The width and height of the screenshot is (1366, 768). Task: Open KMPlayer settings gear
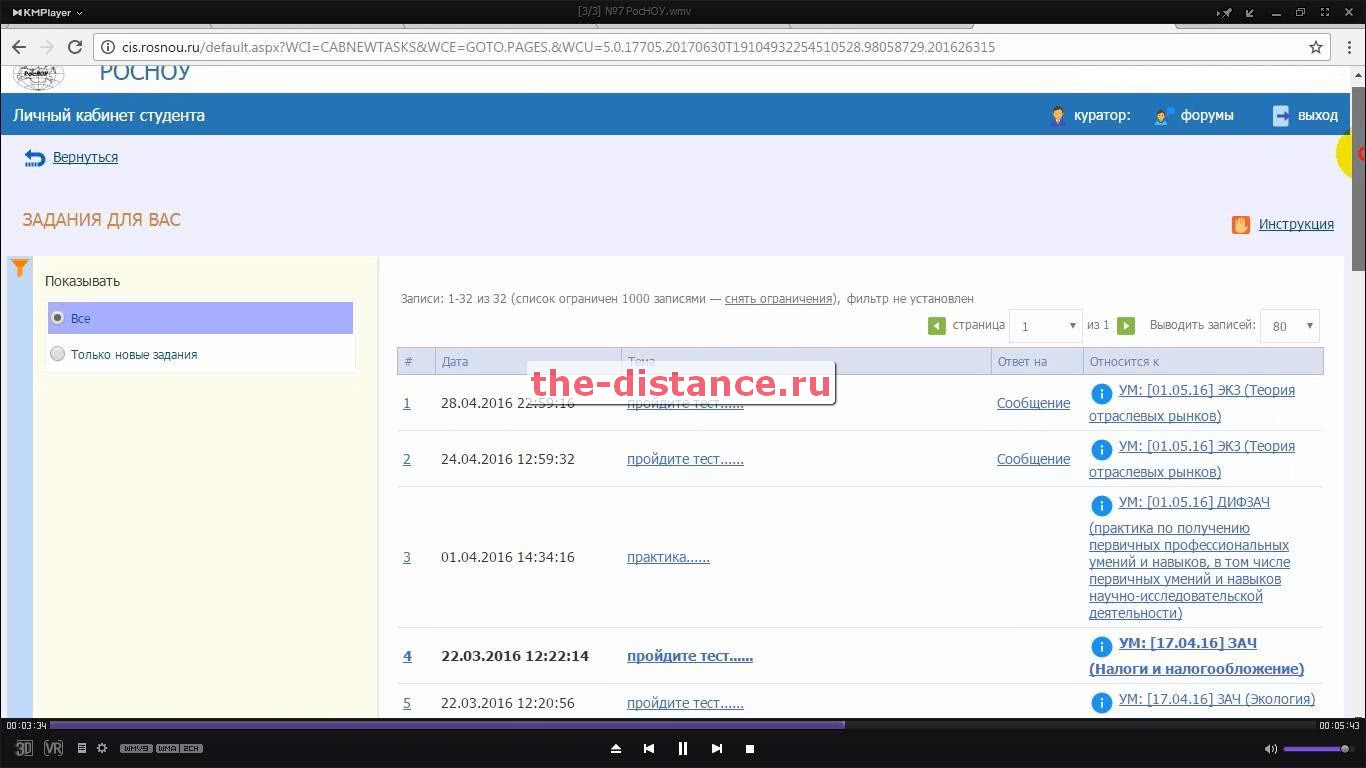pos(102,748)
